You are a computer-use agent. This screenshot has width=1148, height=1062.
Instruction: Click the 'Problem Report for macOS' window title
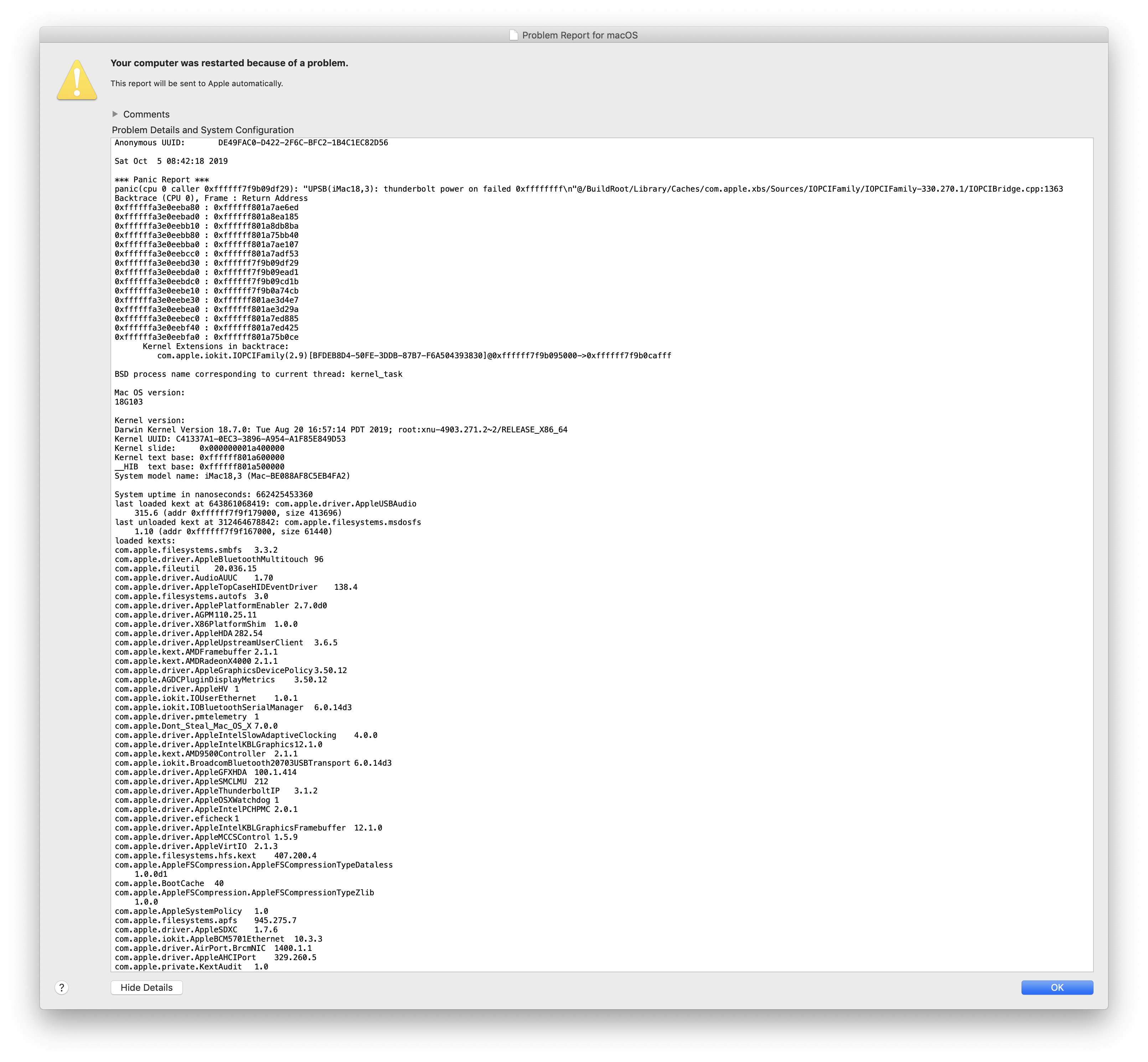[x=579, y=35]
